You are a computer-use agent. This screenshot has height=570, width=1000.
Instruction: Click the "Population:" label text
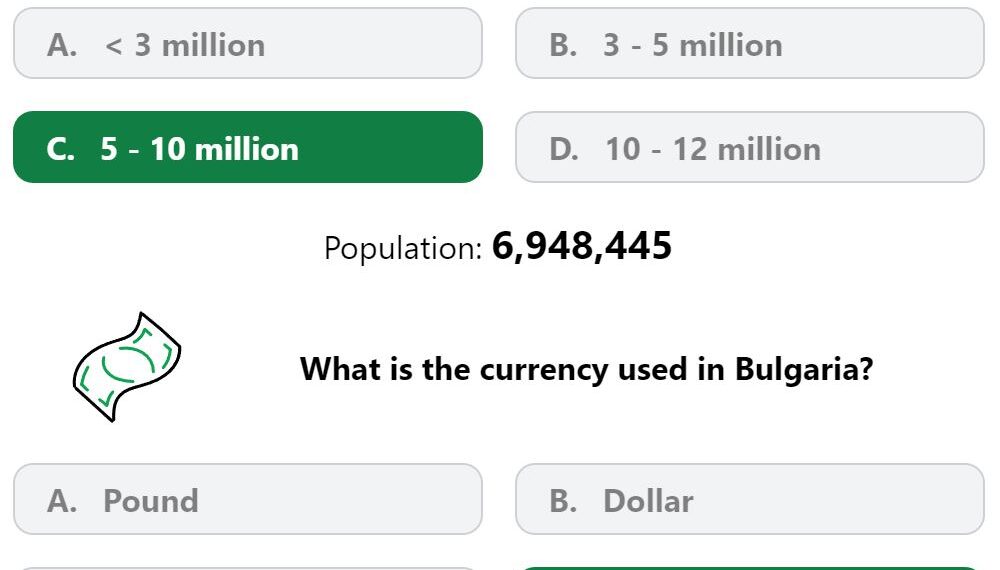click(x=403, y=248)
